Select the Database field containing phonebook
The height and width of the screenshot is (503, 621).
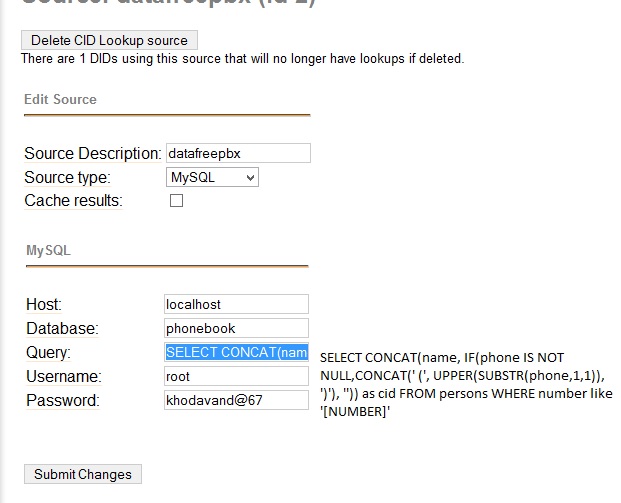pyautogui.click(x=236, y=328)
